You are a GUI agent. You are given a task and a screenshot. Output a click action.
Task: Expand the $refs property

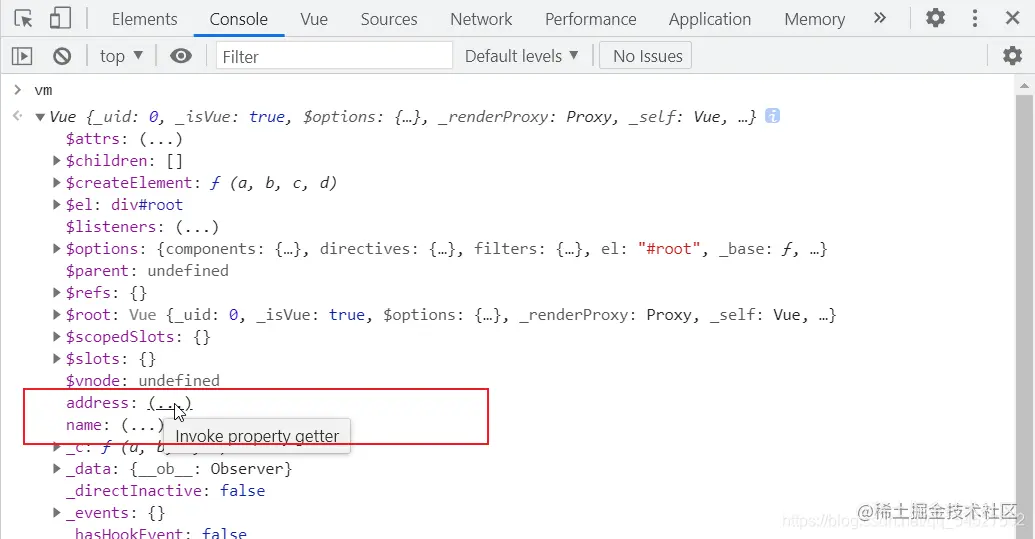(x=57, y=292)
